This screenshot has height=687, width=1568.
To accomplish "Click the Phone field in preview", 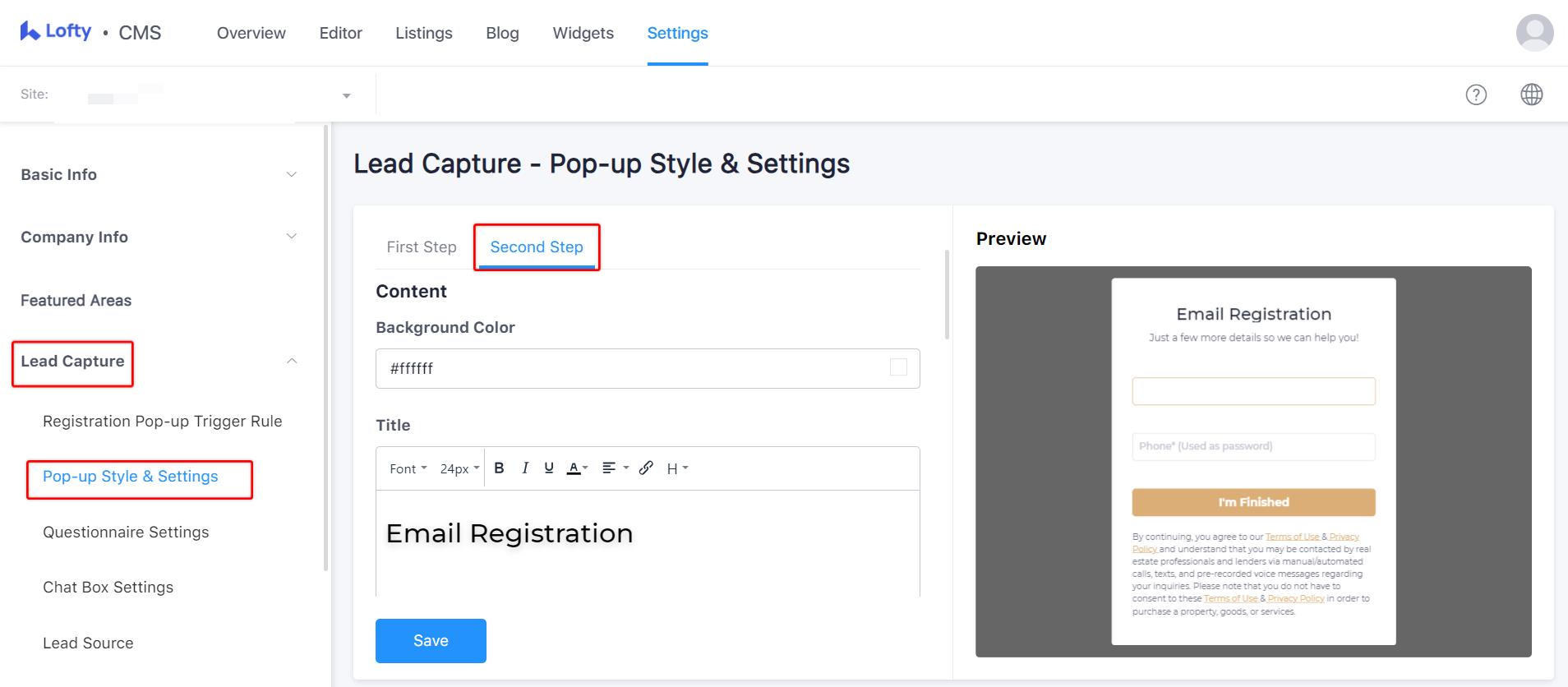I will [x=1253, y=446].
